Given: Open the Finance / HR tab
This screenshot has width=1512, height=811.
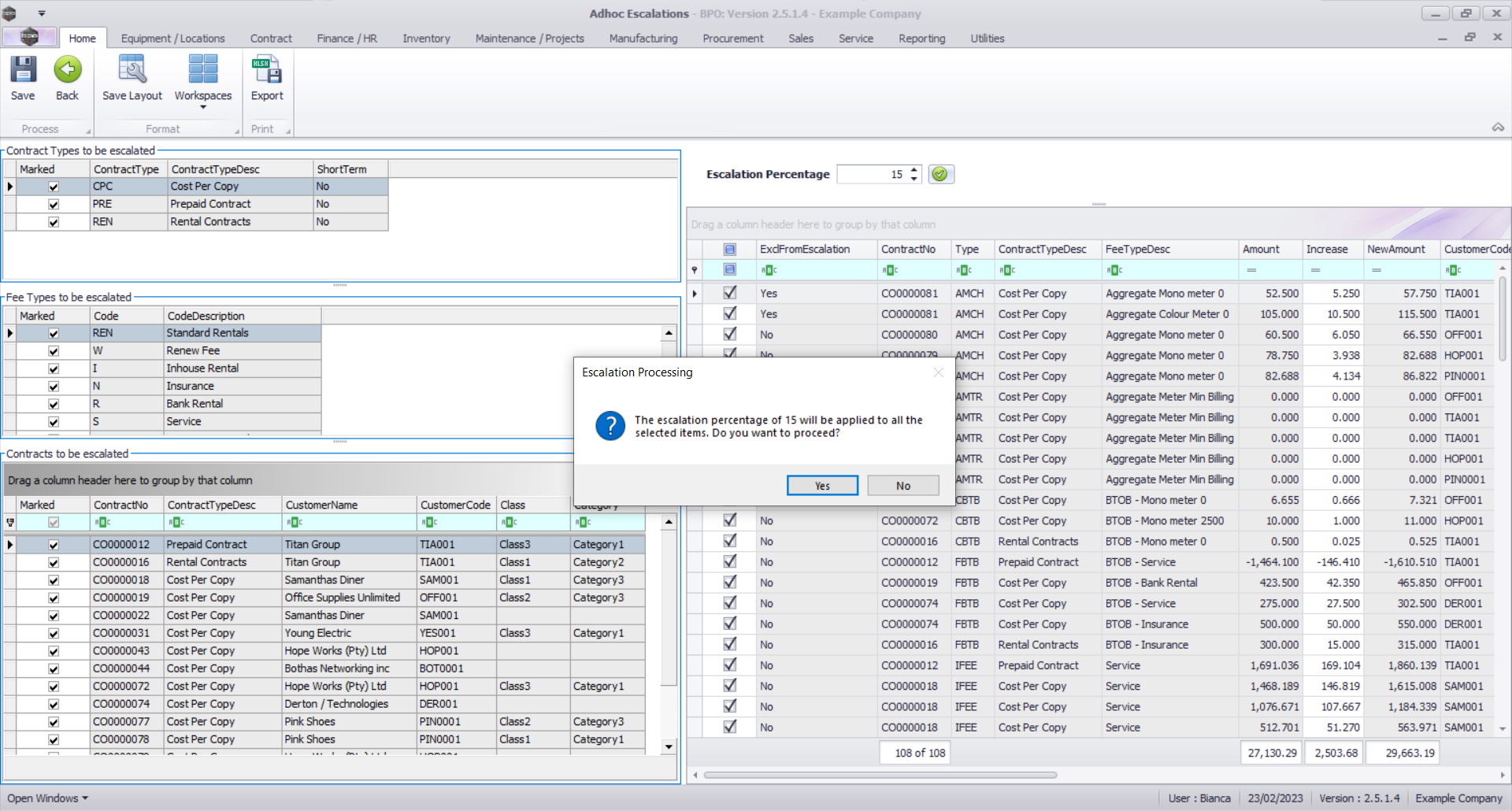Looking at the screenshot, I should pos(346,39).
